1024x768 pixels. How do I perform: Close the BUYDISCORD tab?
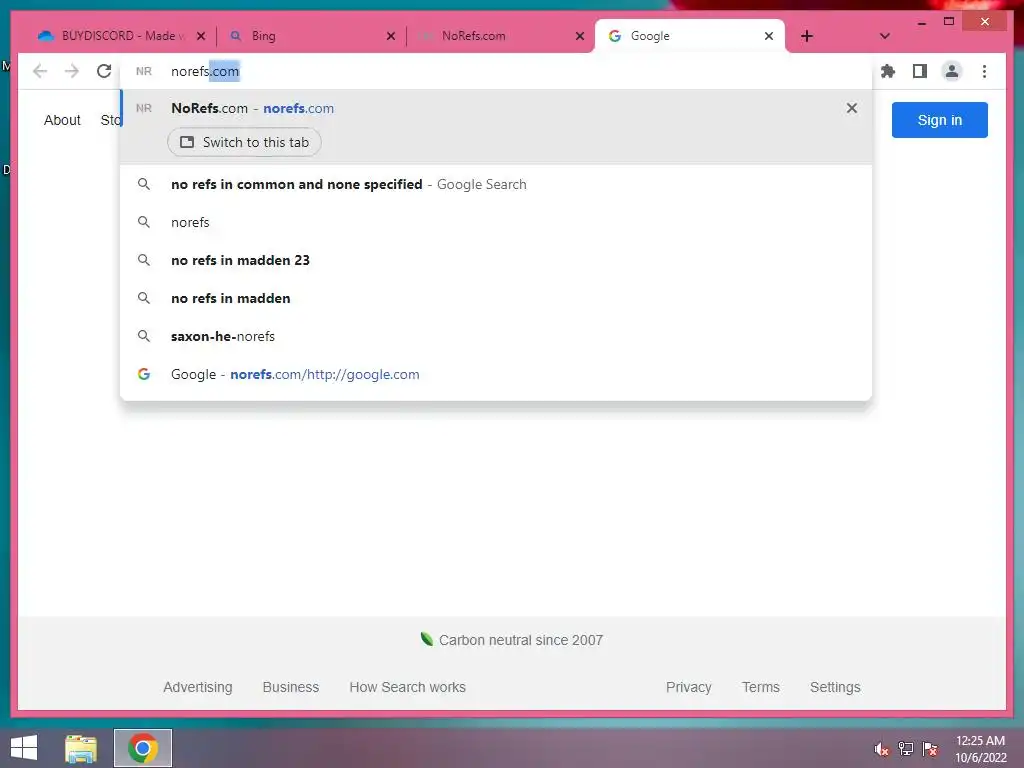click(201, 36)
